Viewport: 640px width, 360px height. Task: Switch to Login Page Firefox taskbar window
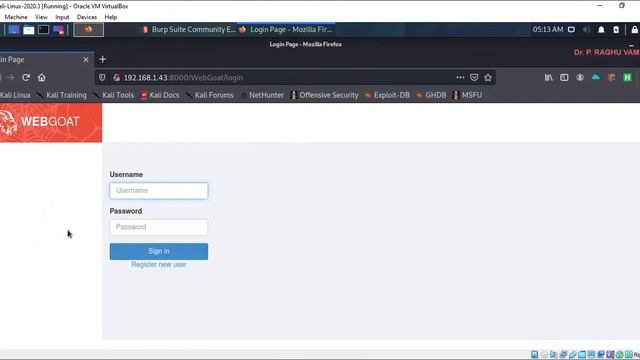[286, 29]
